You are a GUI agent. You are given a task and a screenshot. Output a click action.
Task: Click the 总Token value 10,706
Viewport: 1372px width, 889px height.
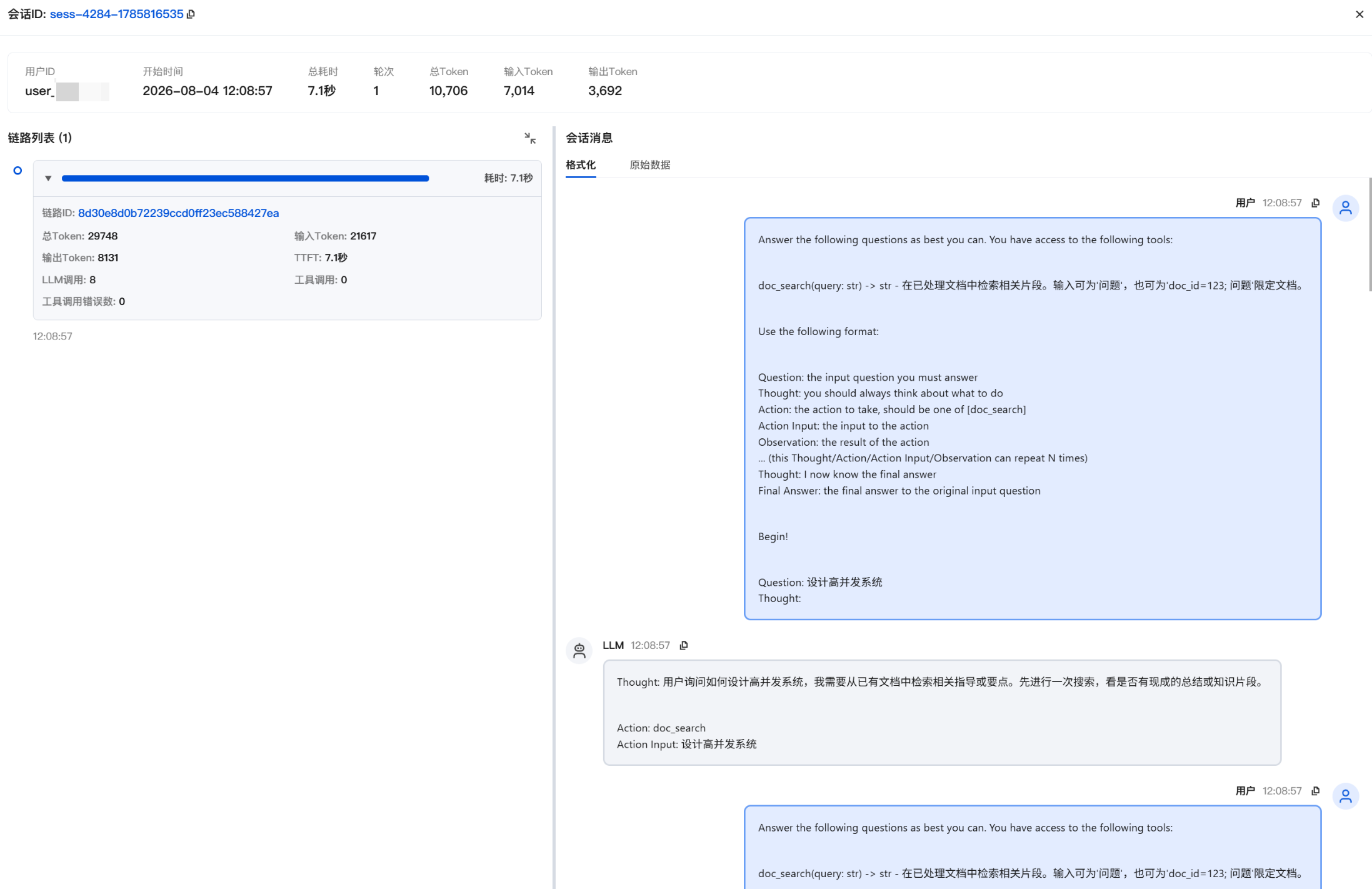pos(448,91)
